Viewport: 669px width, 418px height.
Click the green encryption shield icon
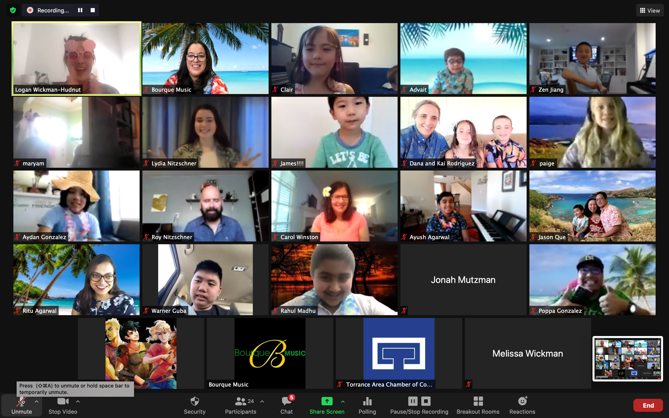[x=12, y=10]
